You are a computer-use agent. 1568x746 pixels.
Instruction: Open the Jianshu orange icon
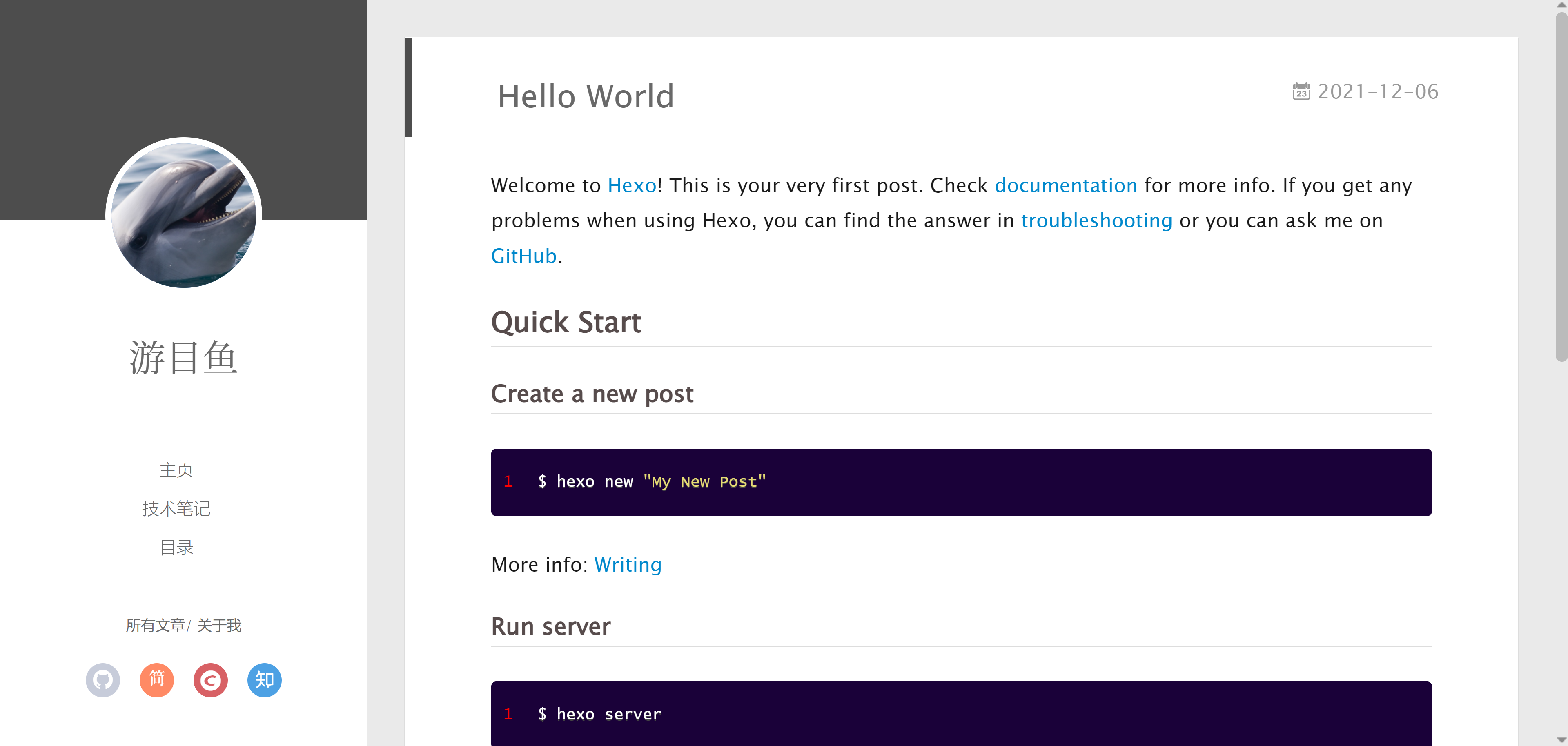point(156,680)
